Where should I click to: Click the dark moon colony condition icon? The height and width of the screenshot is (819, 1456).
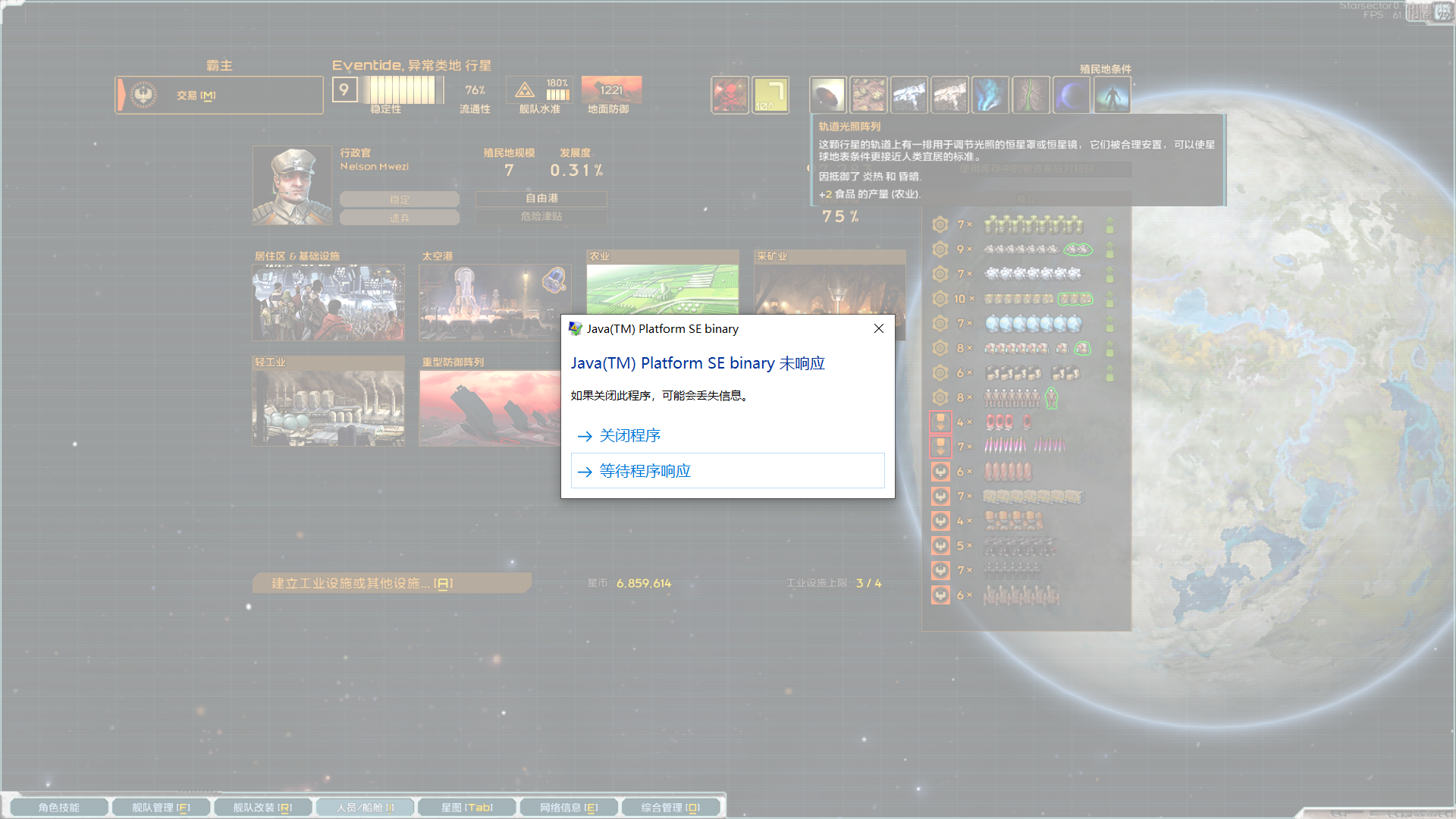pyautogui.click(x=1072, y=95)
